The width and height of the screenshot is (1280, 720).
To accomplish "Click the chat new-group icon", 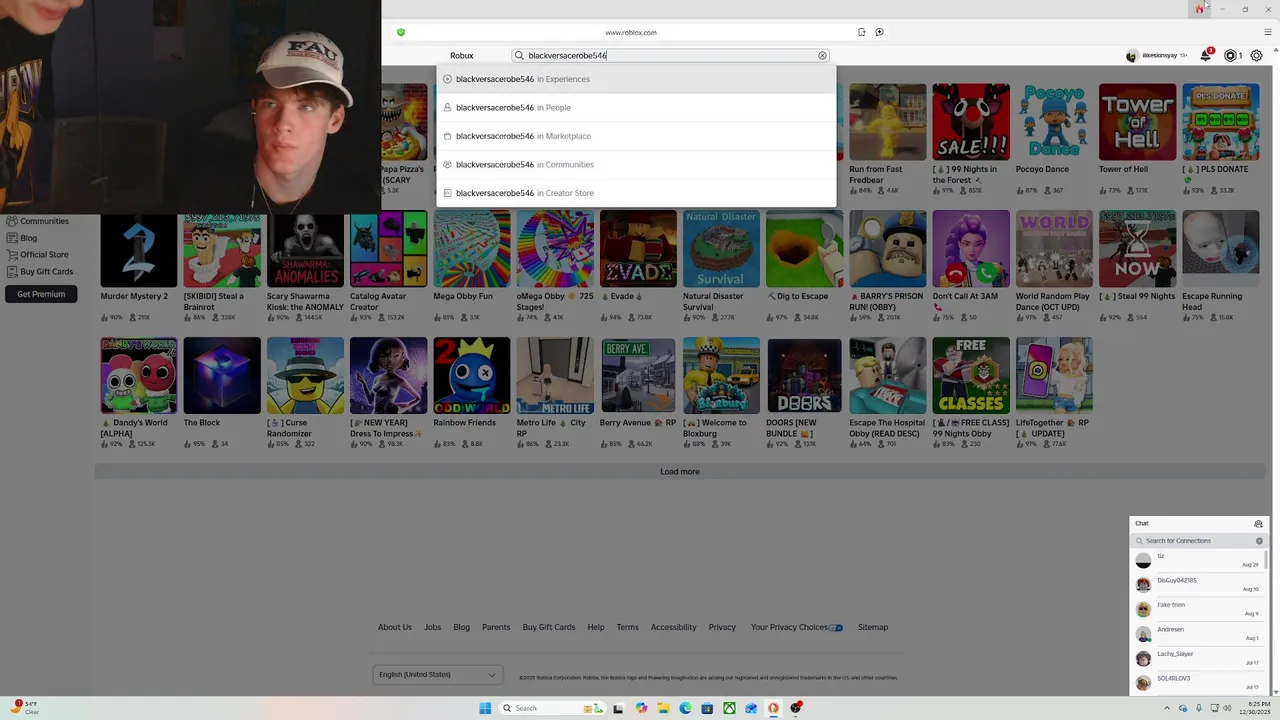I will click(1258, 524).
